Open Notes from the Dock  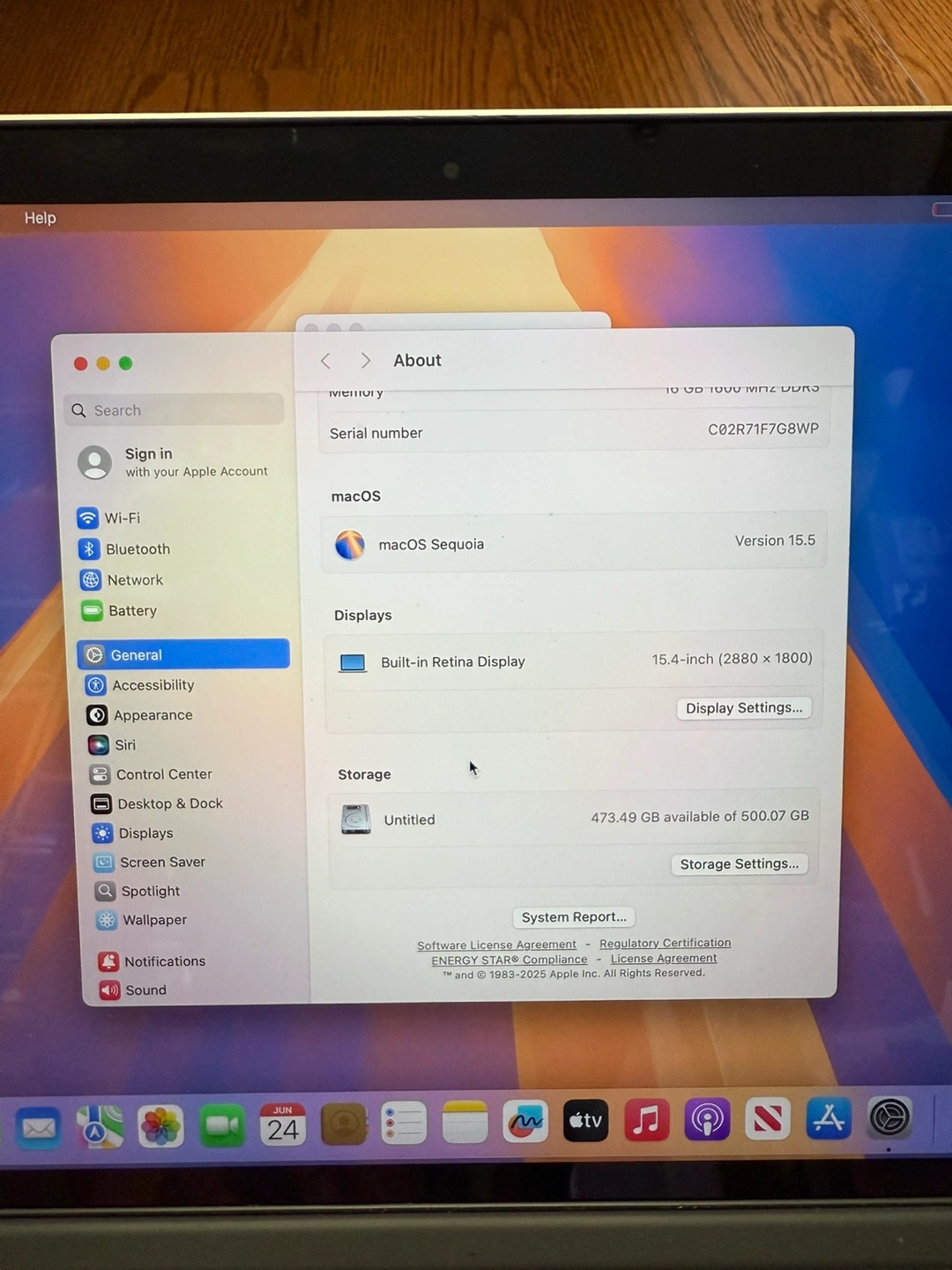pos(465,1122)
